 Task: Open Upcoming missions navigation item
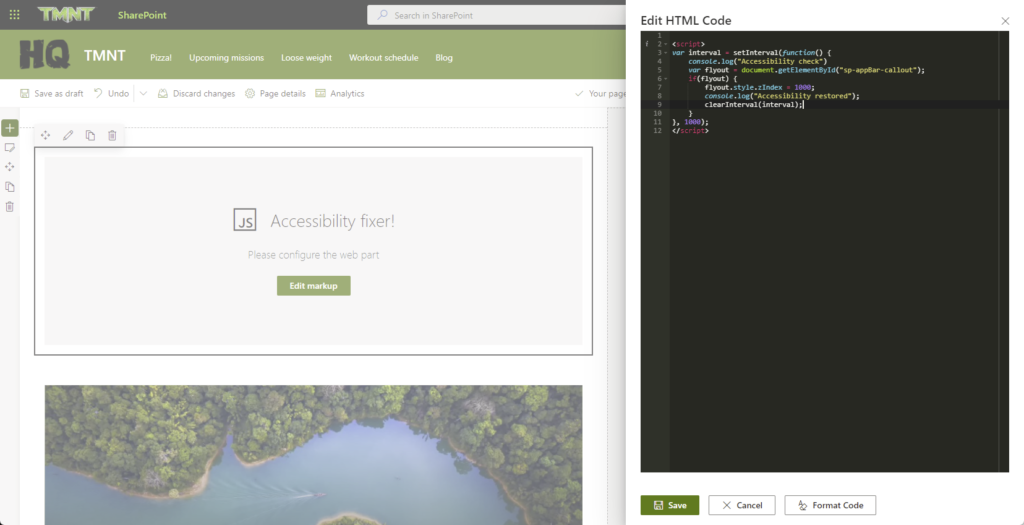[x=227, y=57]
